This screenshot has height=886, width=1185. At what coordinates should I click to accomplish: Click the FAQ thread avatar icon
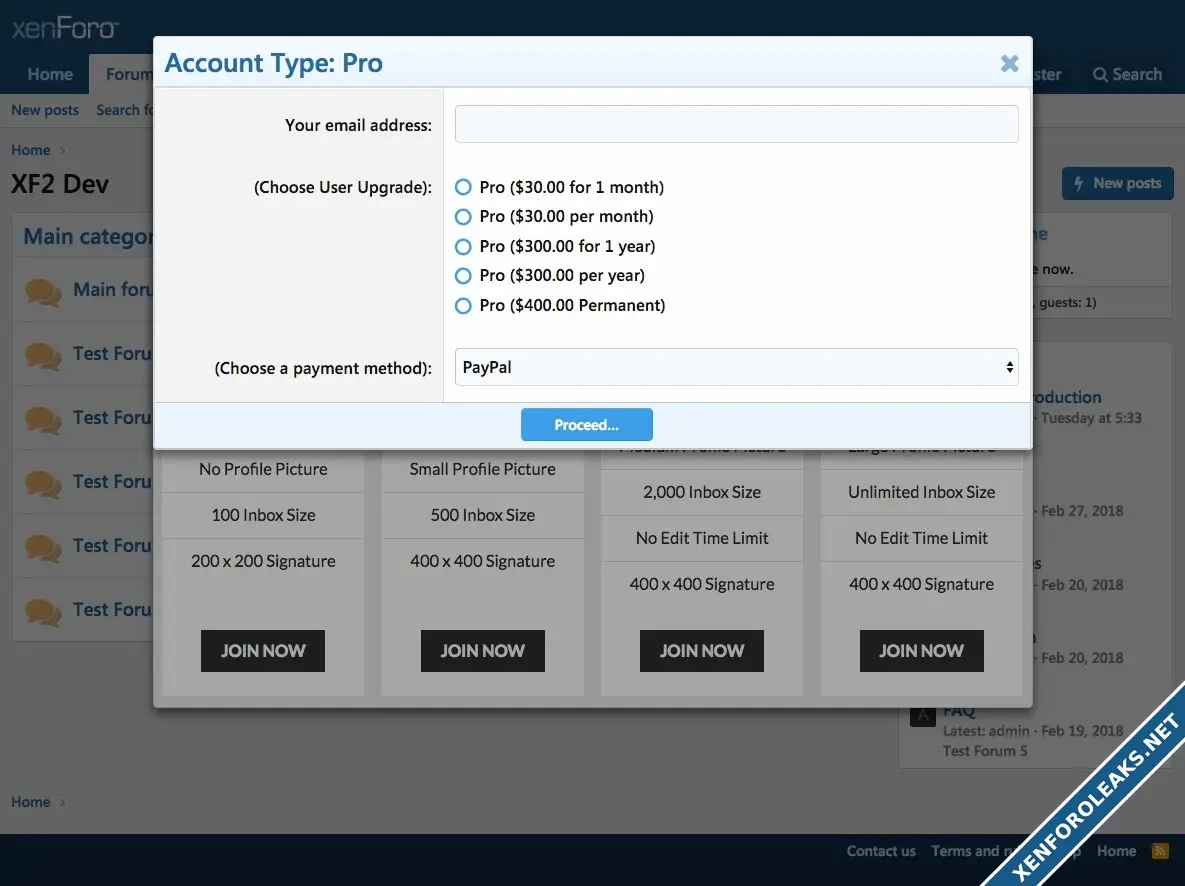coord(922,715)
